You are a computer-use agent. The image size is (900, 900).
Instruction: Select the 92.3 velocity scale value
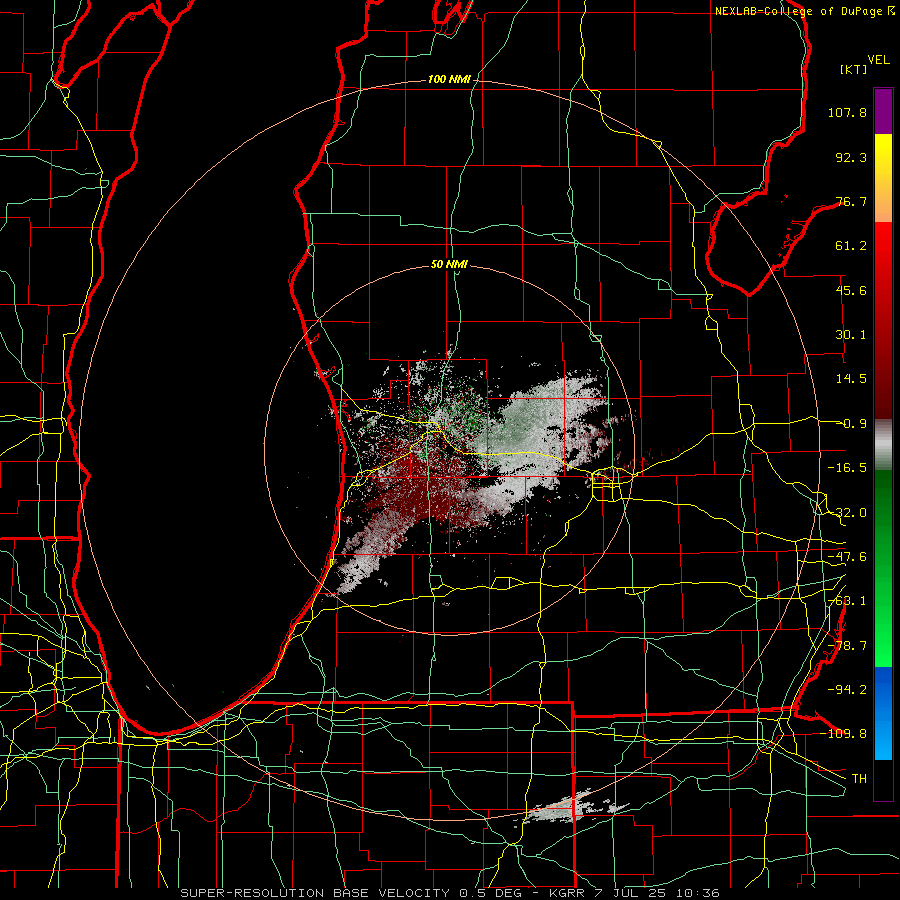pos(851,157)
